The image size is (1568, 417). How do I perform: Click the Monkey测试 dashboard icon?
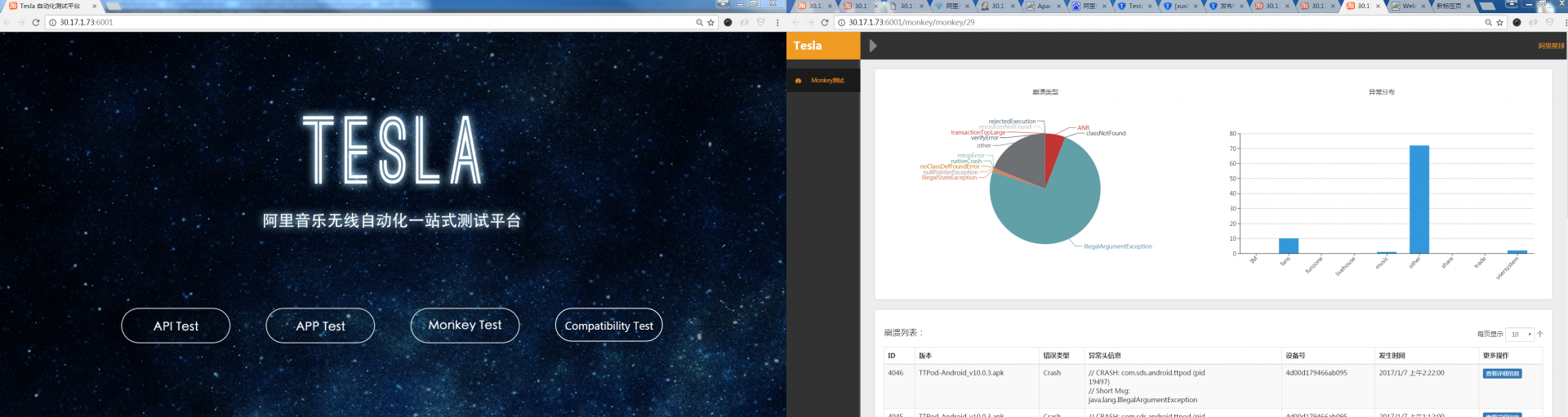(798, 80)
